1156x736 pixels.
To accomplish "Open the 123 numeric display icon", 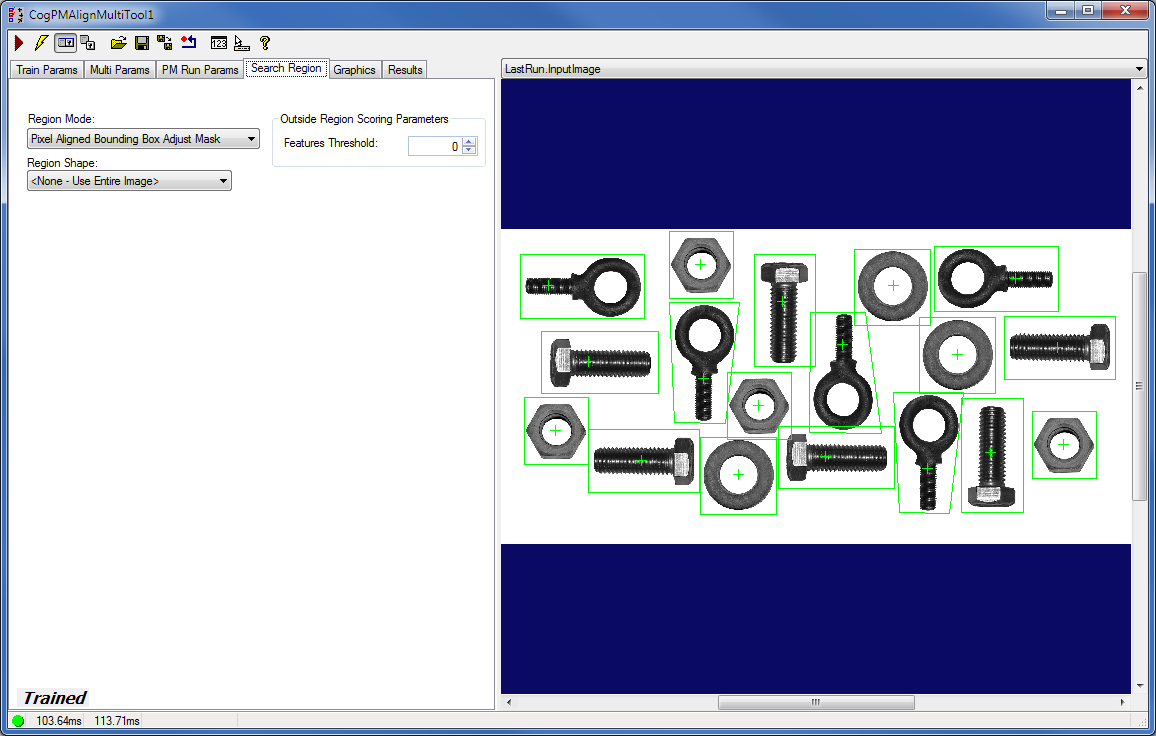I will (x=218, y=43).
